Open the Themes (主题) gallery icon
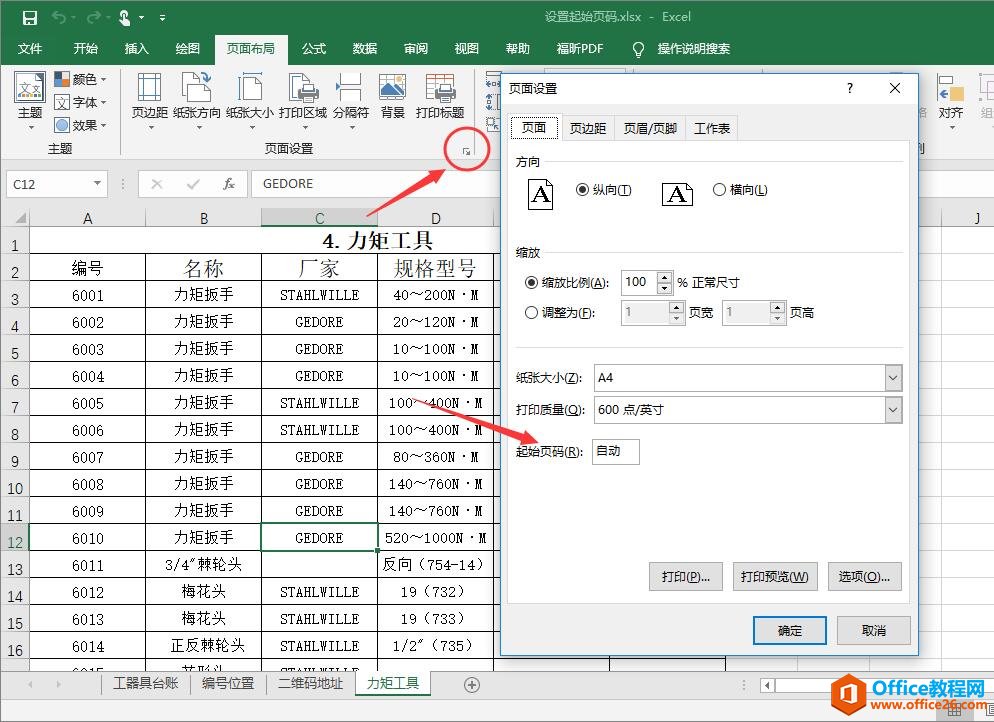Viewport: 994px width, 722px height. (30, 87)
